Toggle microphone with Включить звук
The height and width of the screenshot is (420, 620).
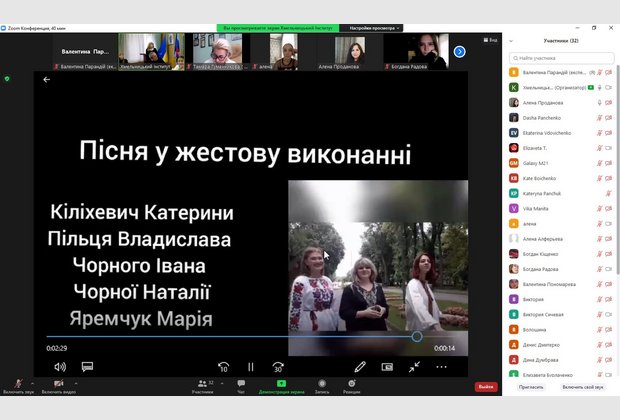(x=18, y=386)
